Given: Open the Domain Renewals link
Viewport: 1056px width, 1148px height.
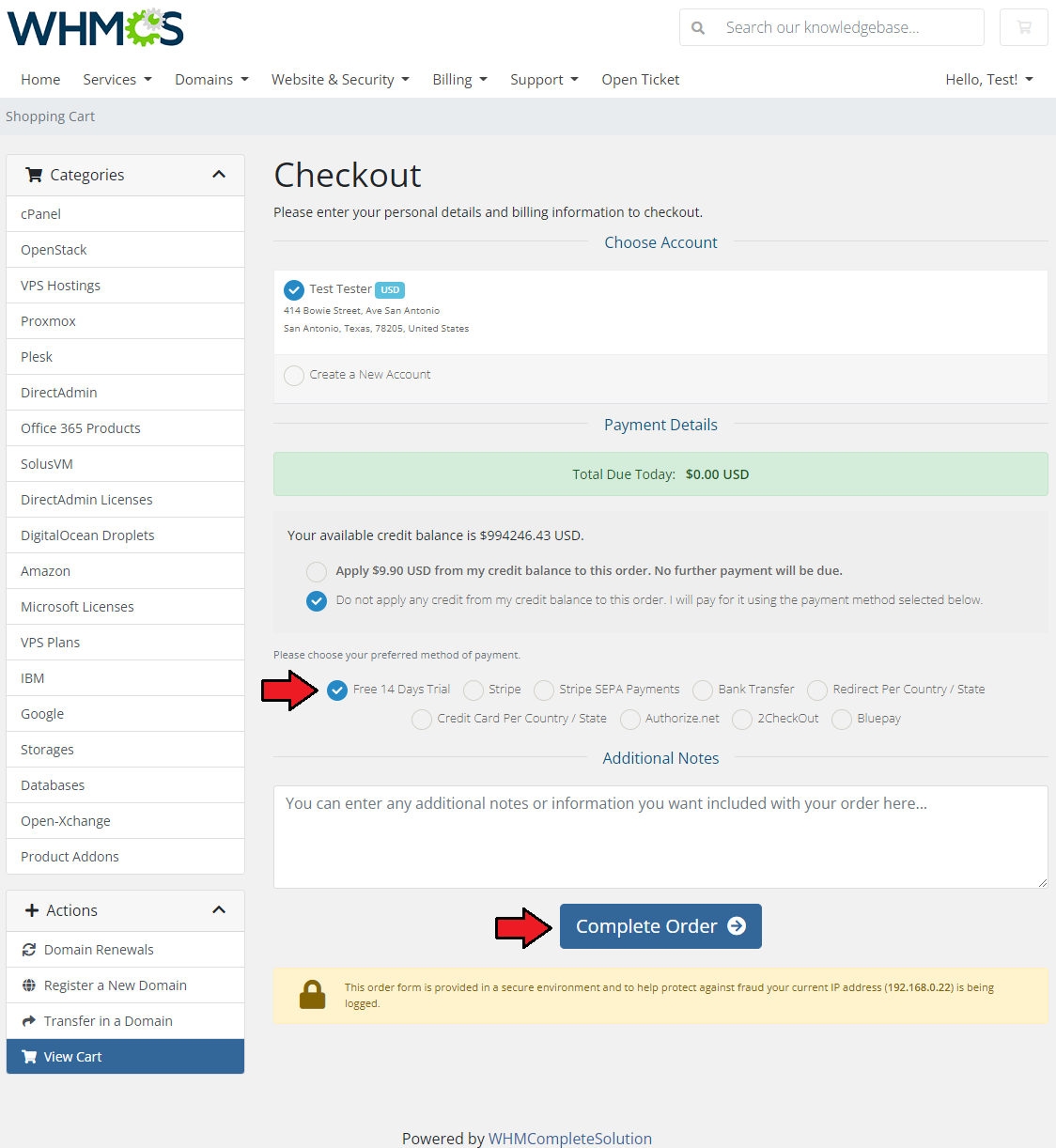Looking at the screenshot, I should 125,950.
